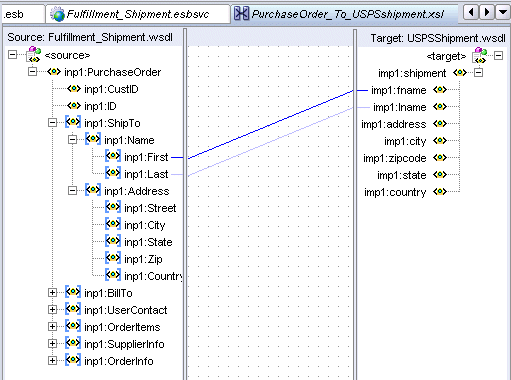Select the dark blue First-to-fname mapping line
The height and width of the screenshot is (380, 511).
(271, 124)
